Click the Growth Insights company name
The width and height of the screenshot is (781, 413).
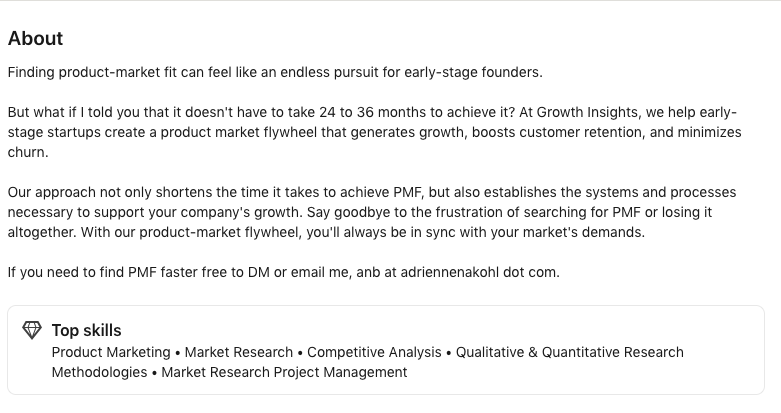click(x=588, y=112)
